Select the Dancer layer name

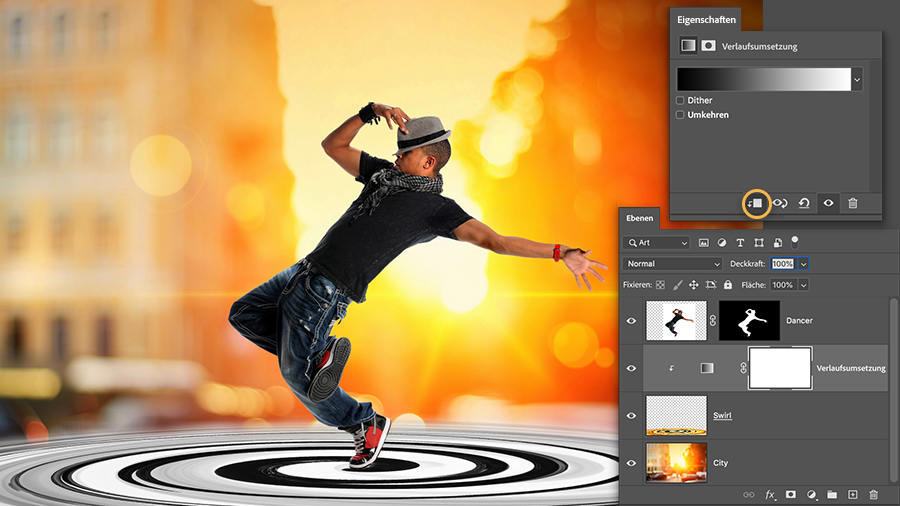[799, 321]
